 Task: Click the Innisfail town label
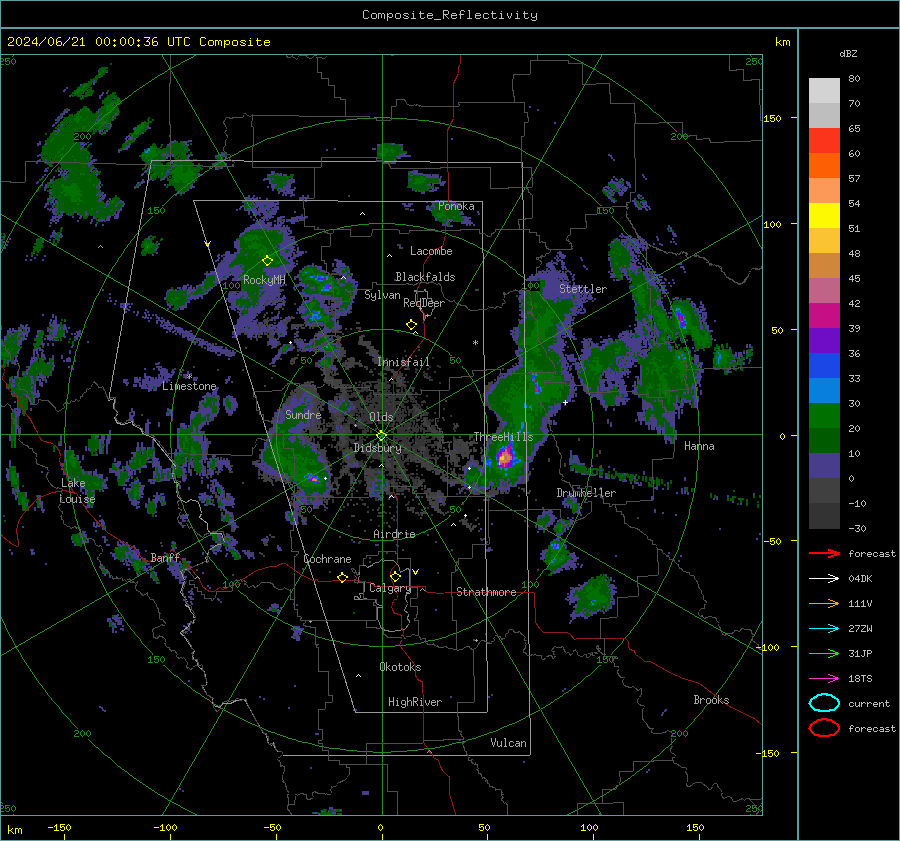click(403, 362)
